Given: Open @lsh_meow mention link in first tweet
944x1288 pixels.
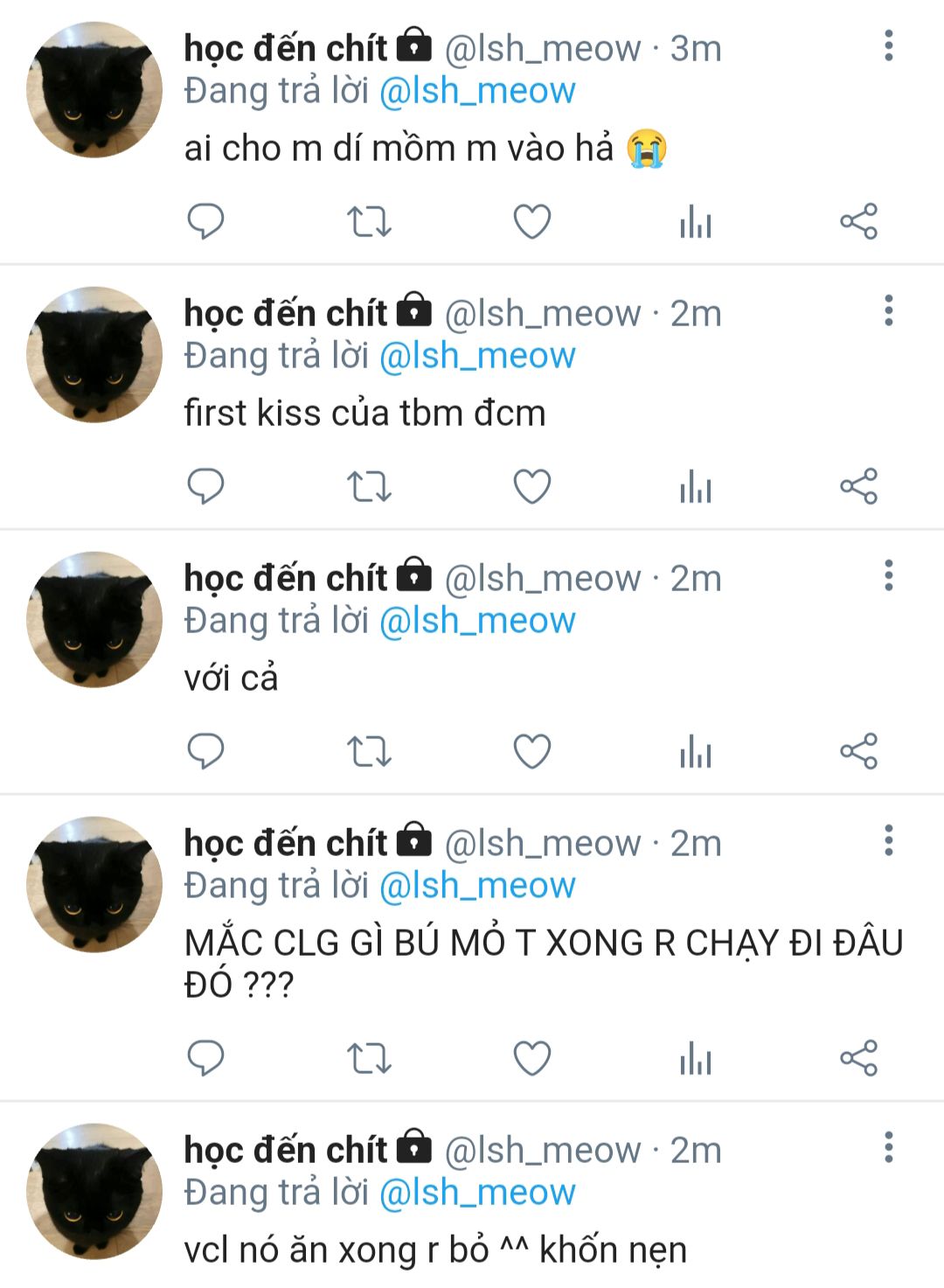Looking at the screenshot, I should pyautogui.click(x=477, y=91).
